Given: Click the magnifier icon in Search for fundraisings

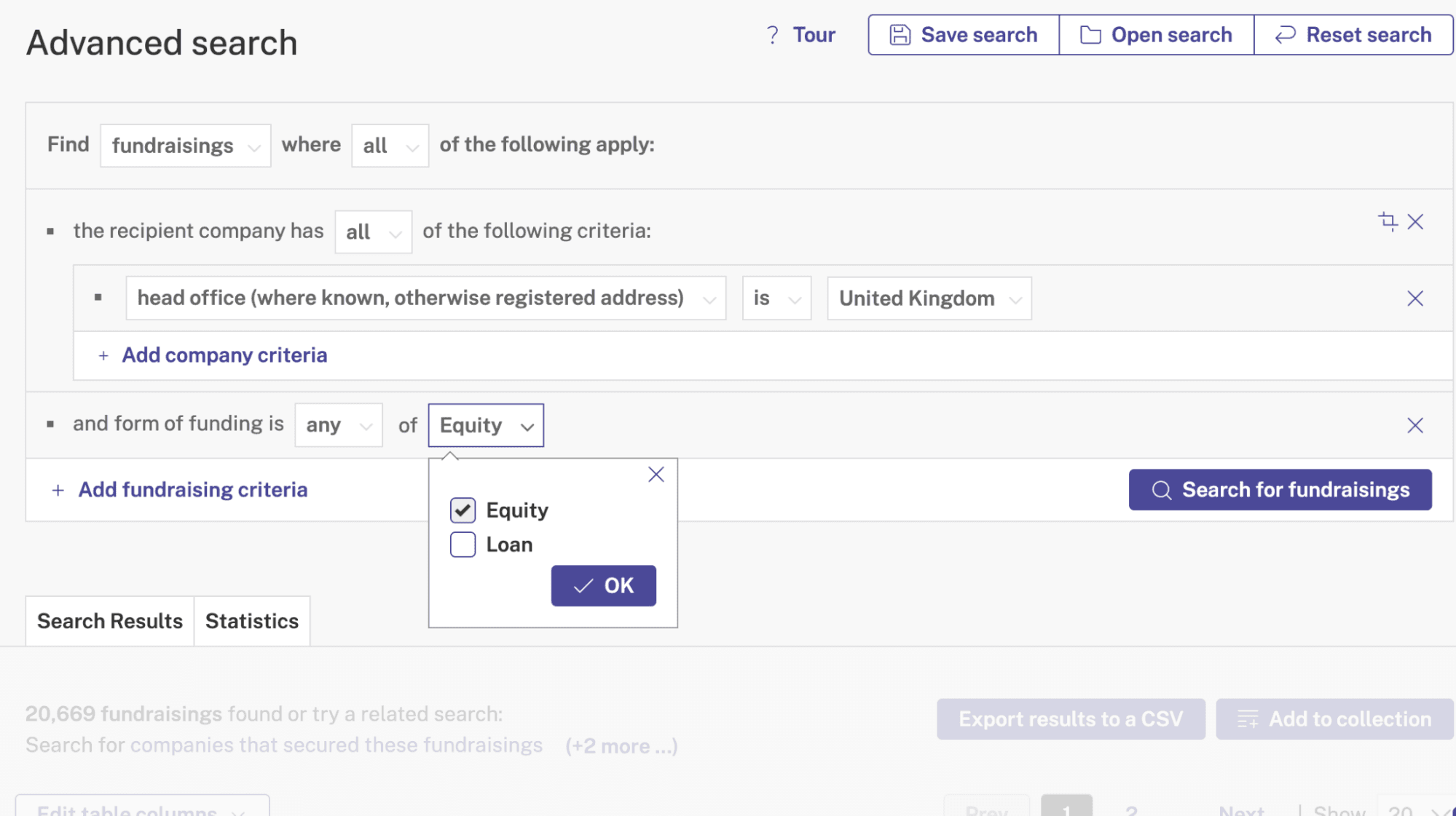Looking at the screenshot, I should (1162, 490).
